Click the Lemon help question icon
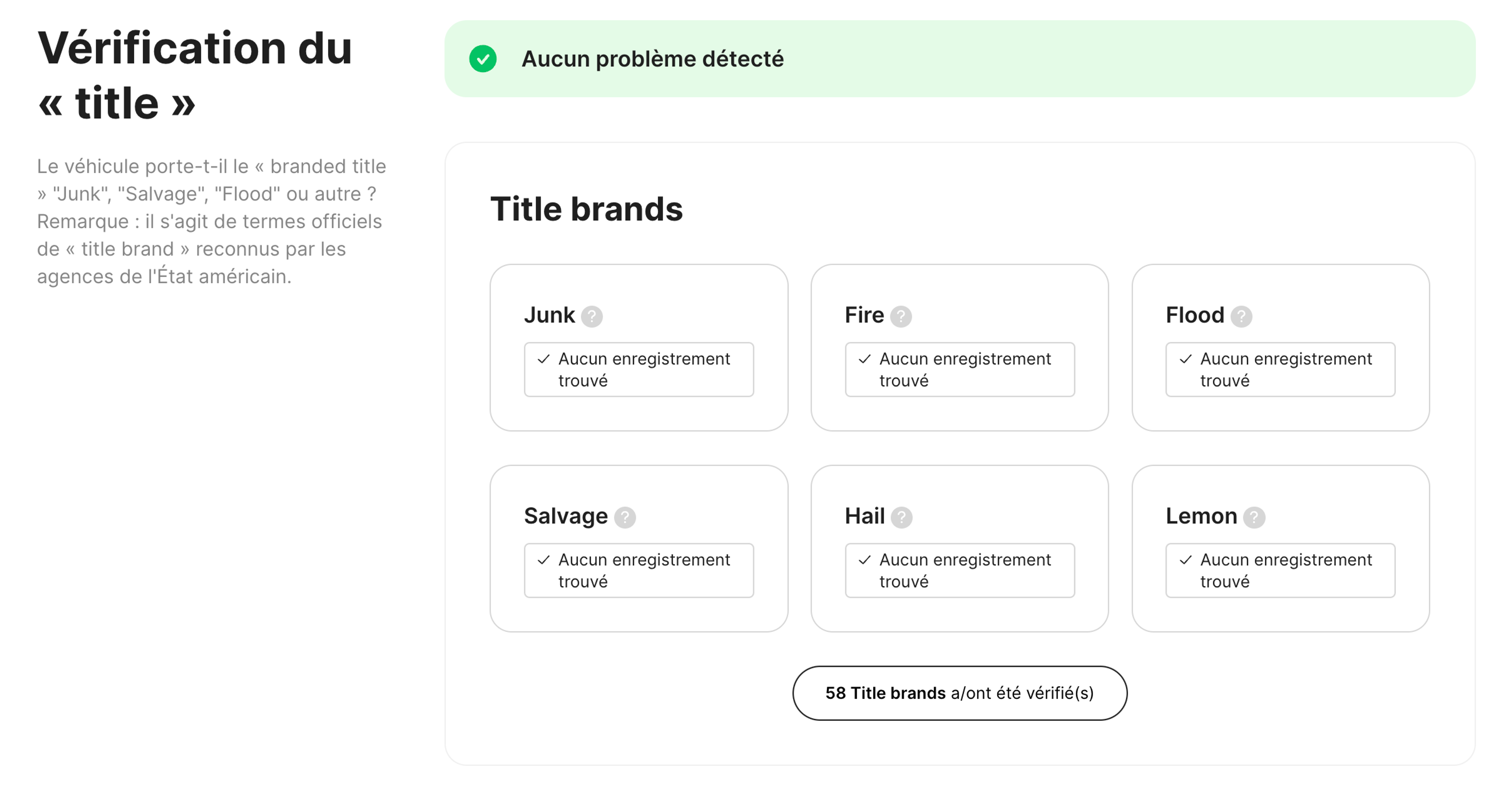 coord(1254,517)
